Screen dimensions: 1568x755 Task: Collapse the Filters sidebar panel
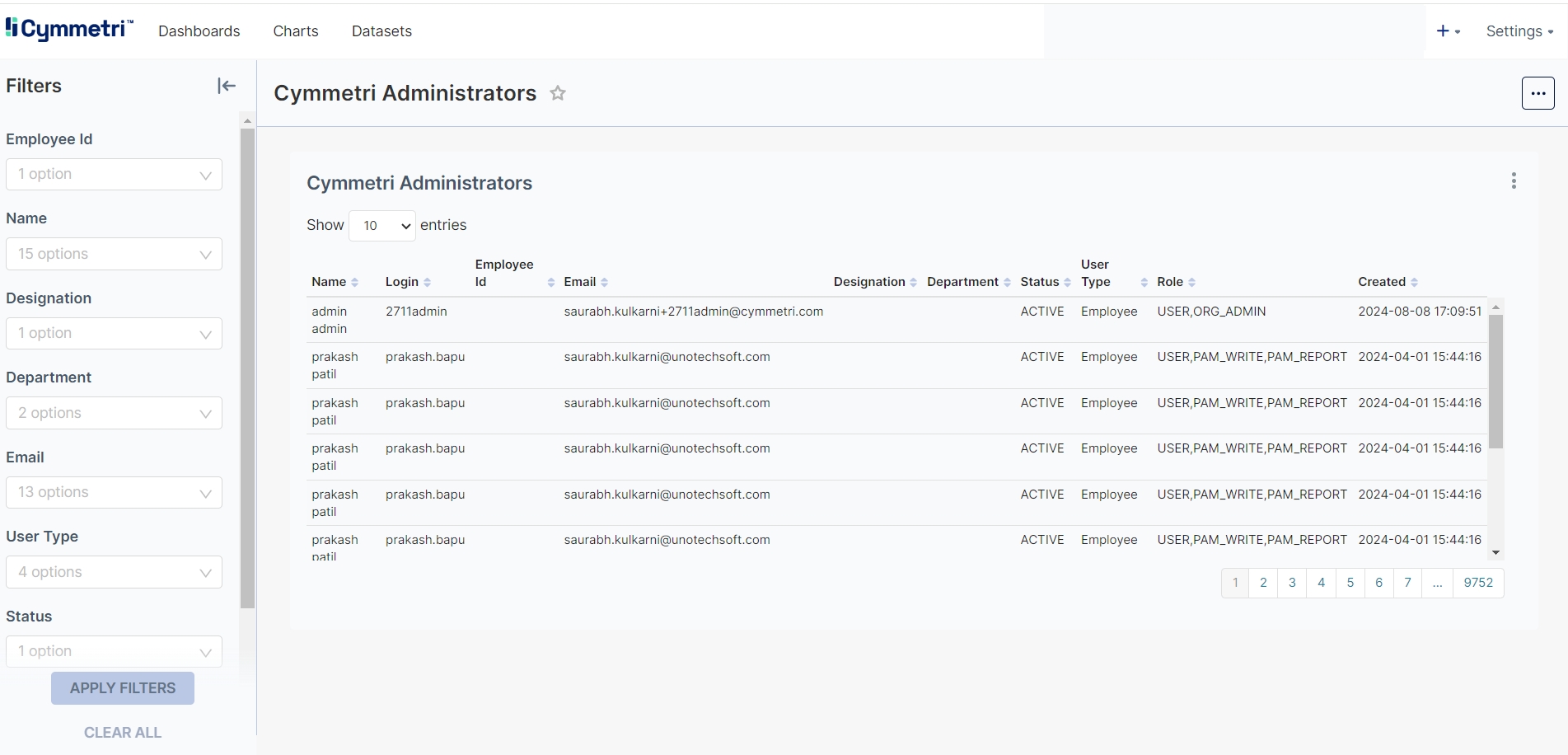227,86
